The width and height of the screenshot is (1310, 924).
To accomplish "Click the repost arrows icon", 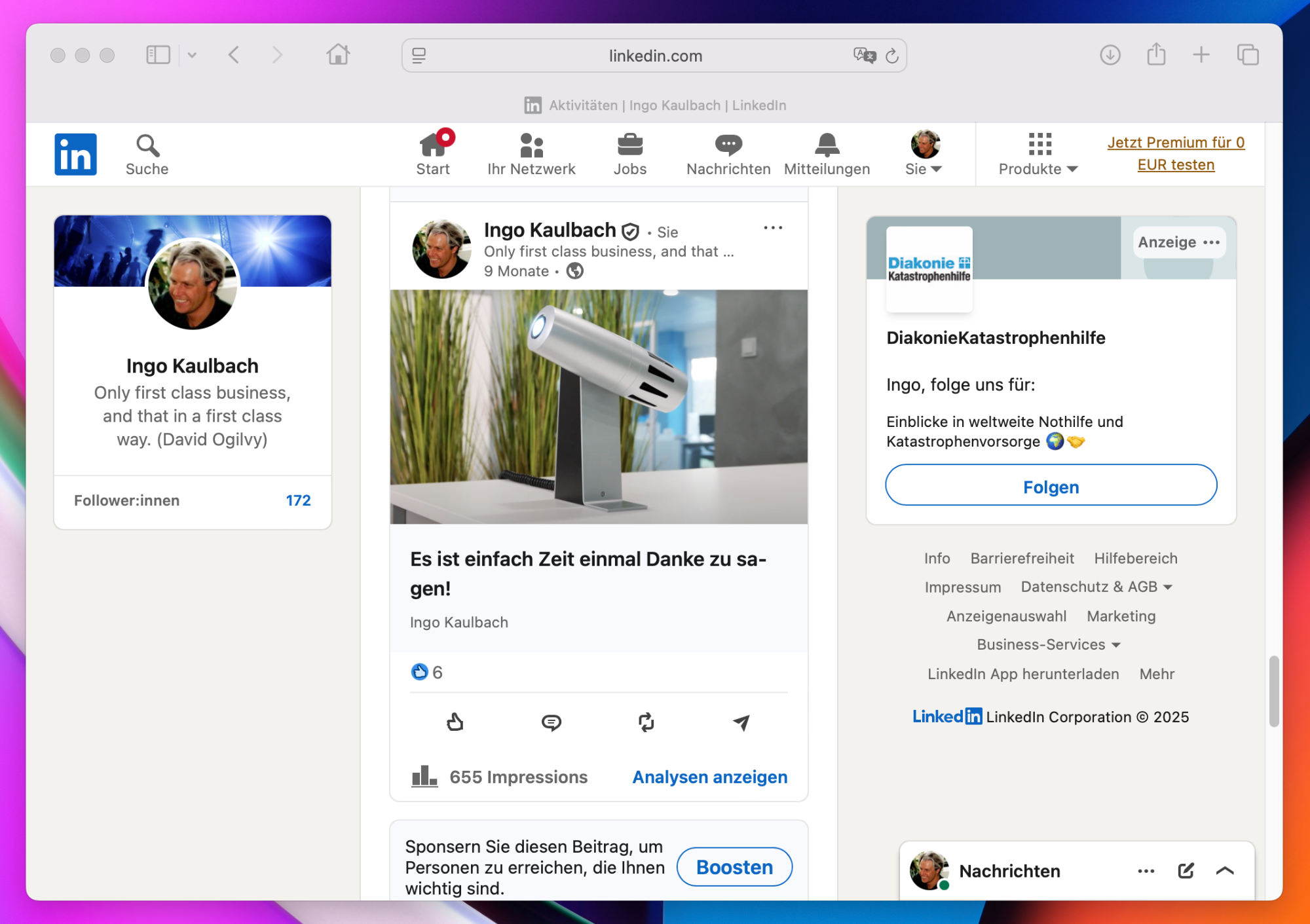I will (646, 722).
